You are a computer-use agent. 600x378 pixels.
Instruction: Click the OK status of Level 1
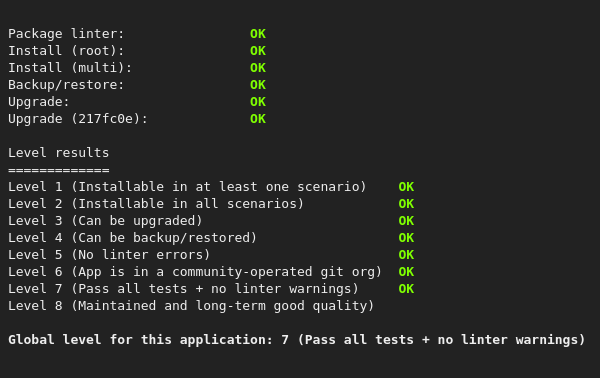406,187
